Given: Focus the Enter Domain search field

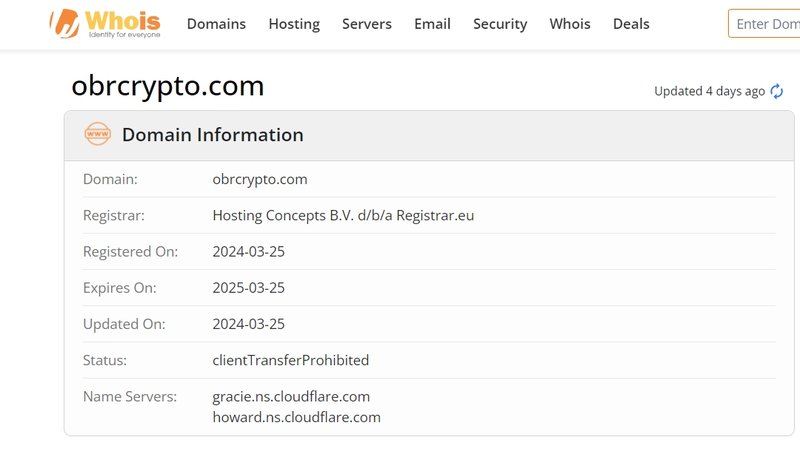Looking at the screenshot, I should coord(765,24).
